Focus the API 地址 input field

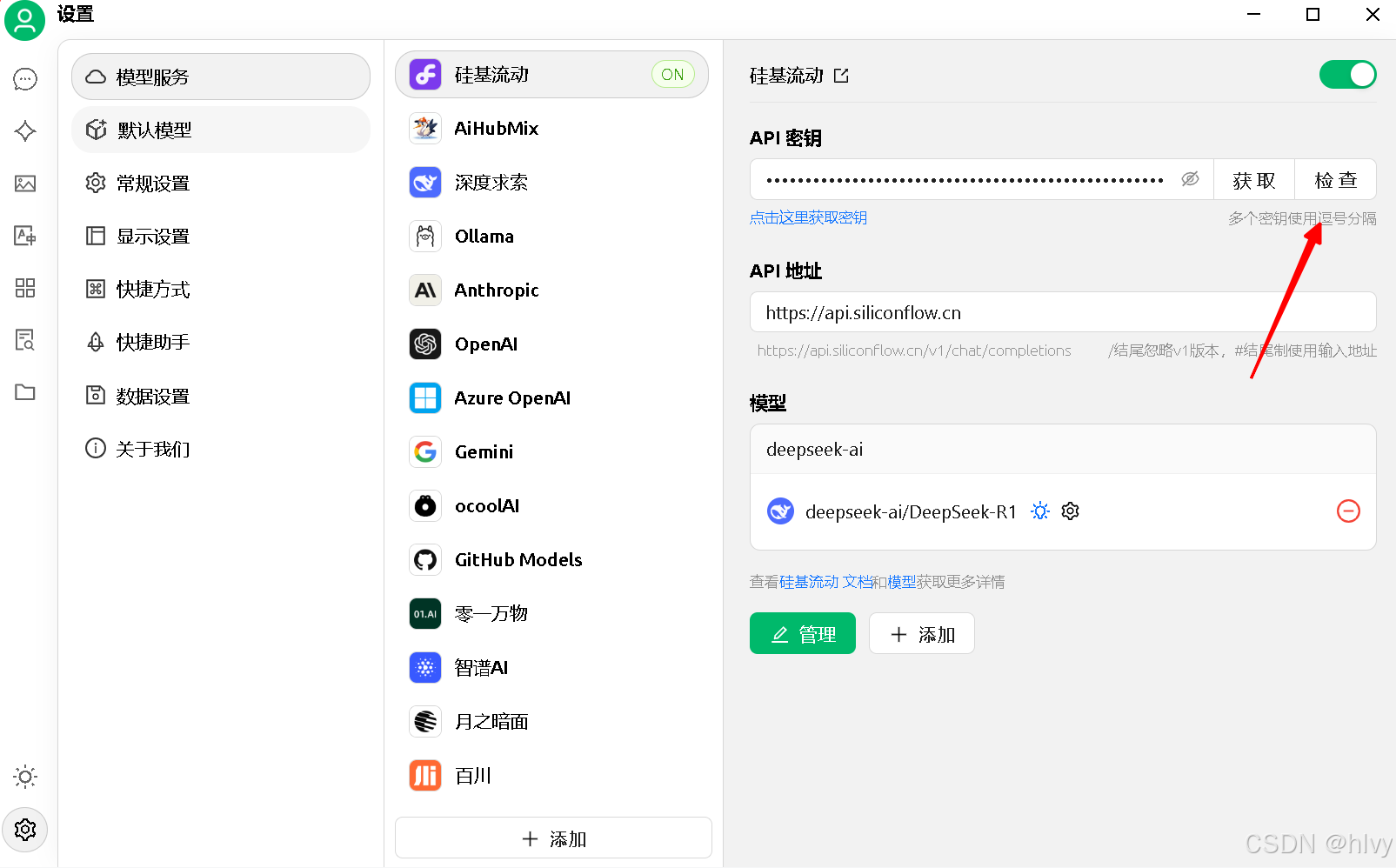(x=1063, y=312)
